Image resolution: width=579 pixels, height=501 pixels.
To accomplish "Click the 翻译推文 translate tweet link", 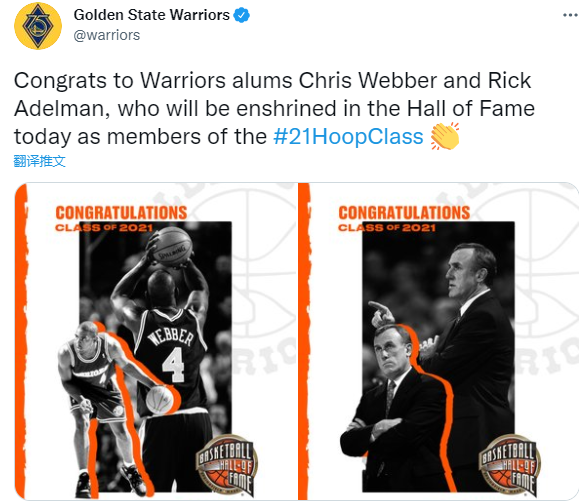I will pos(39,161).
